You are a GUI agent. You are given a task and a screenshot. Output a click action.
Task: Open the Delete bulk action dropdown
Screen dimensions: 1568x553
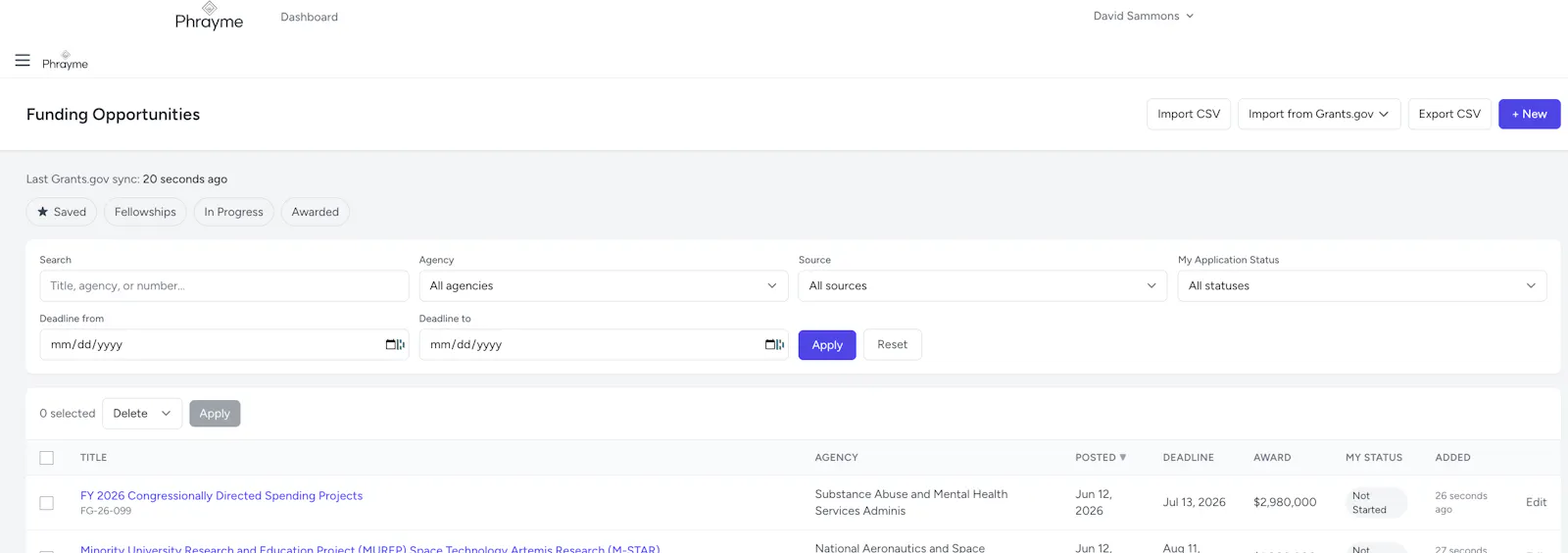pos(142,414)
